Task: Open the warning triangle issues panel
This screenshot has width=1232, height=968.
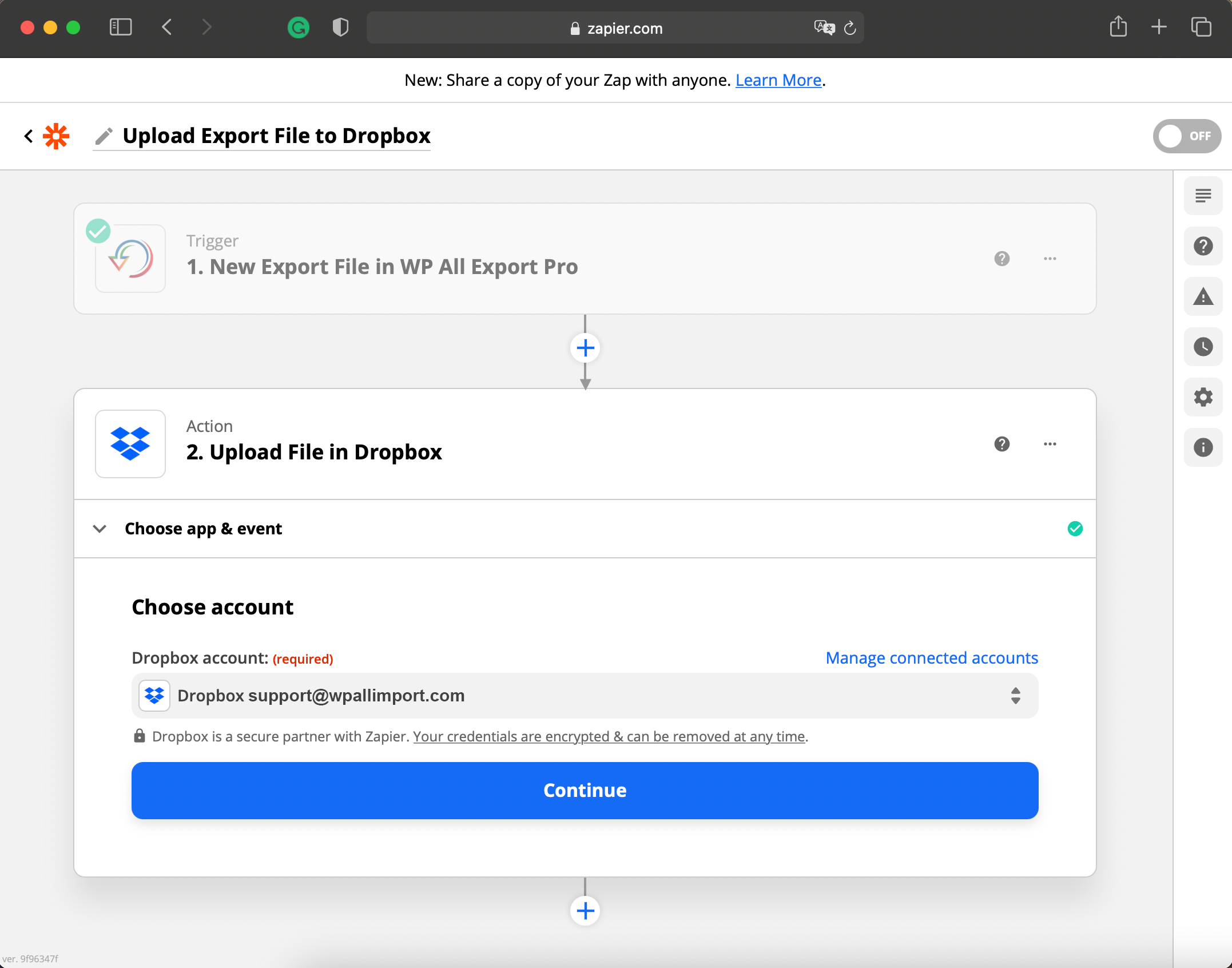Action: [x=1203, y=297]
